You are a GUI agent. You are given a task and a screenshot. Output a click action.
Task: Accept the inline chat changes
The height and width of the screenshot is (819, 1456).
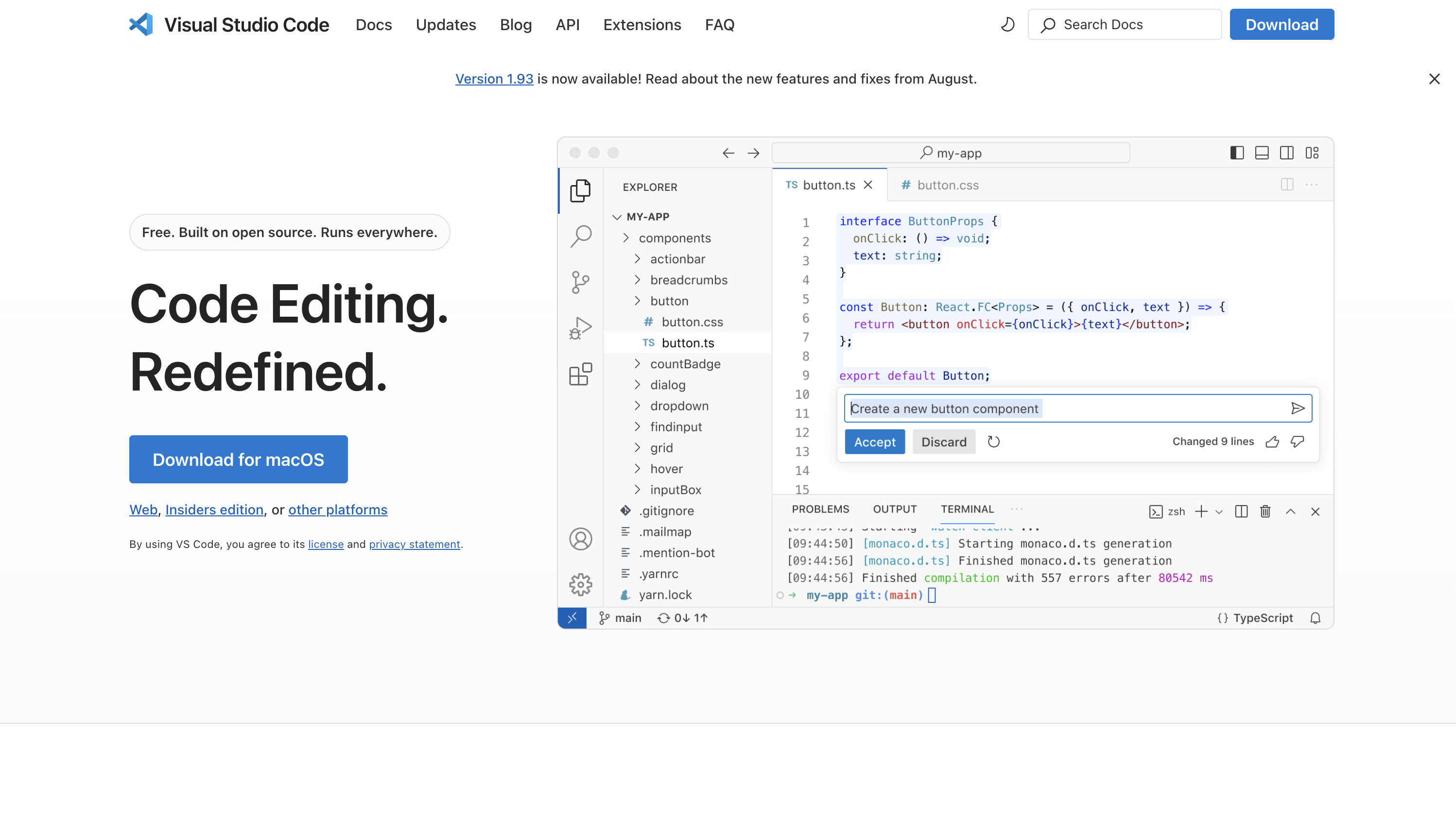click(x=874, y=442)
